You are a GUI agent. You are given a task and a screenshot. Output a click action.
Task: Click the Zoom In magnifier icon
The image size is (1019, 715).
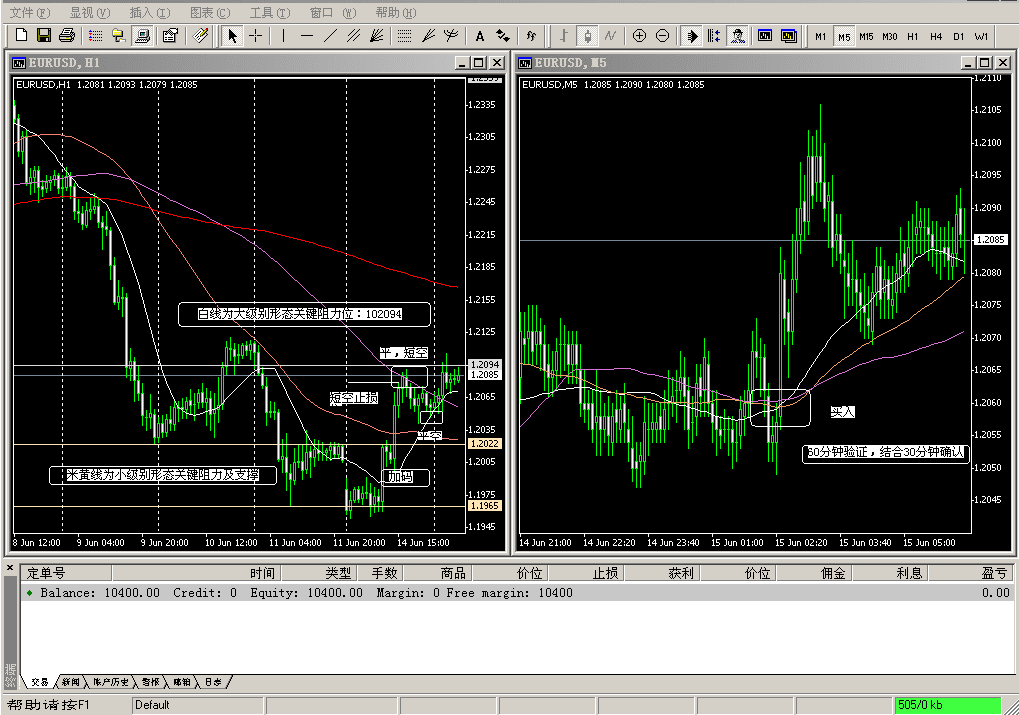pos(639,36)
